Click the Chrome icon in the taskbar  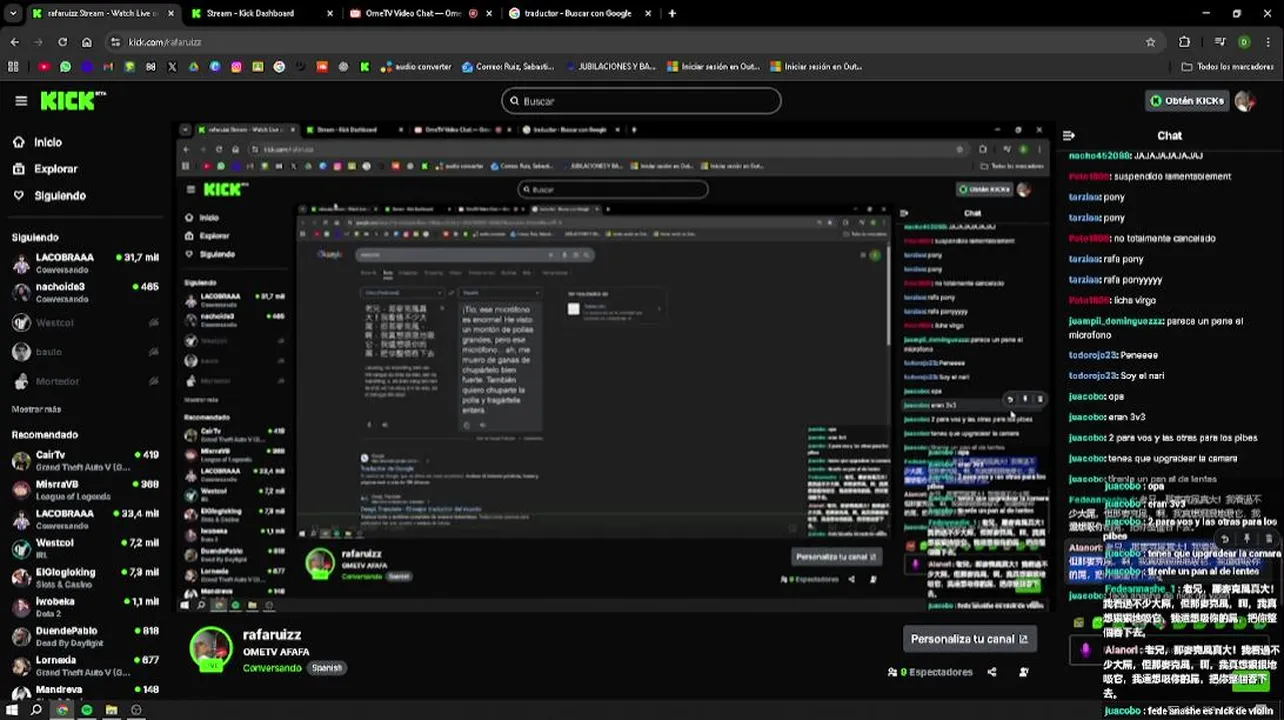point(62,710)
